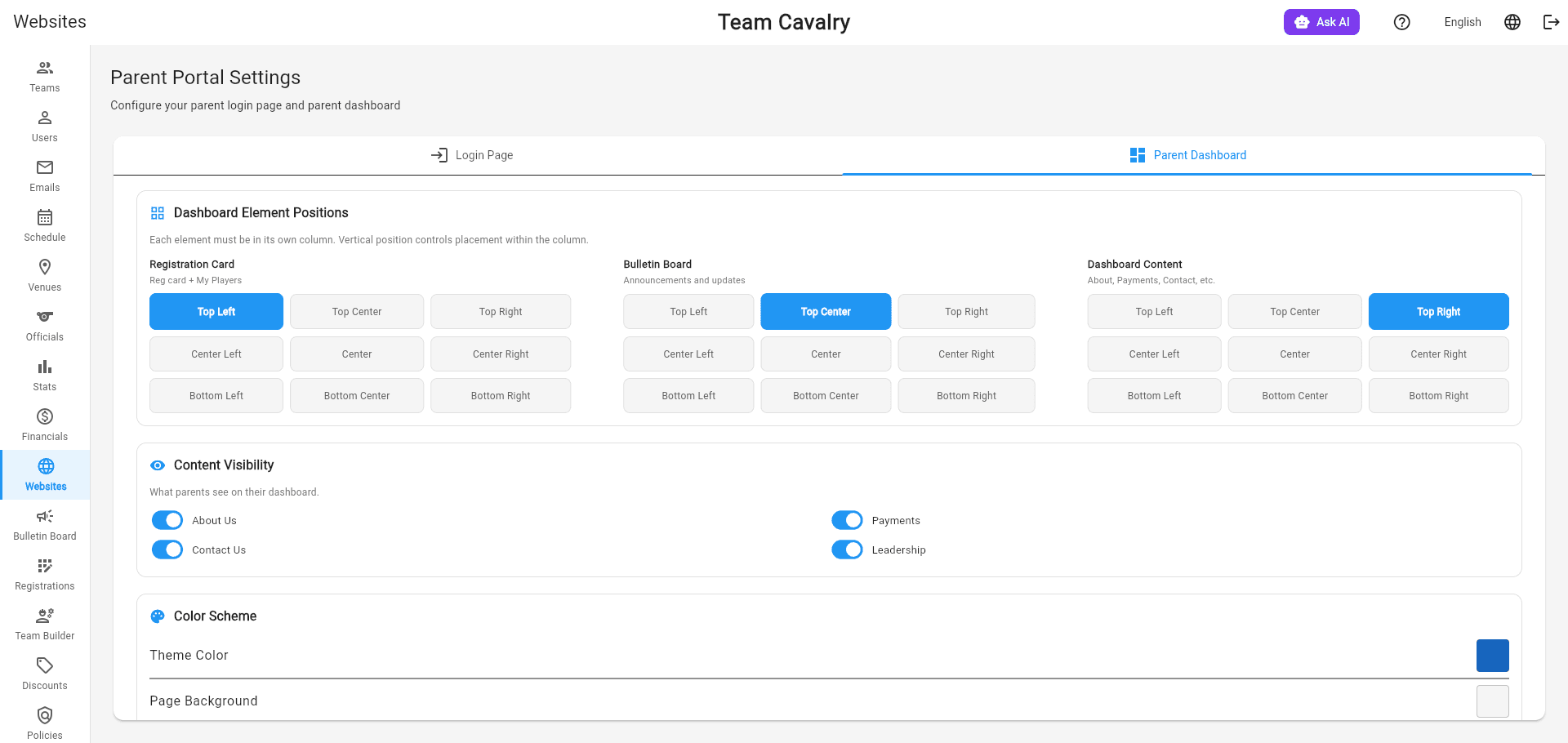Click the Color Scheme palette icon
Image resolution: width=1568 pixels, height=743 pixels.
[x=158, y=616]
